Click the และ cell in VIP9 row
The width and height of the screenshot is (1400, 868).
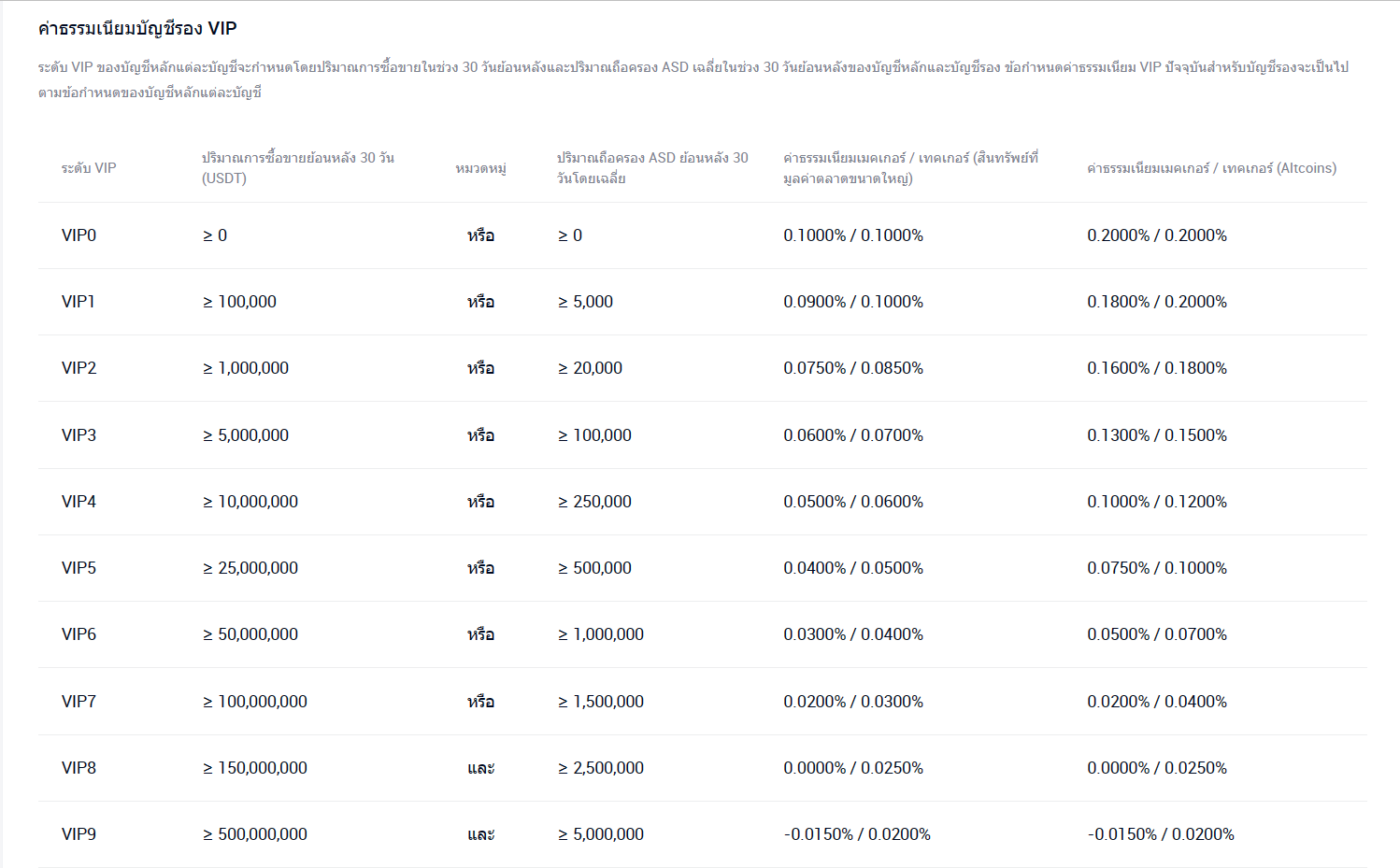[x=480, y=834]
